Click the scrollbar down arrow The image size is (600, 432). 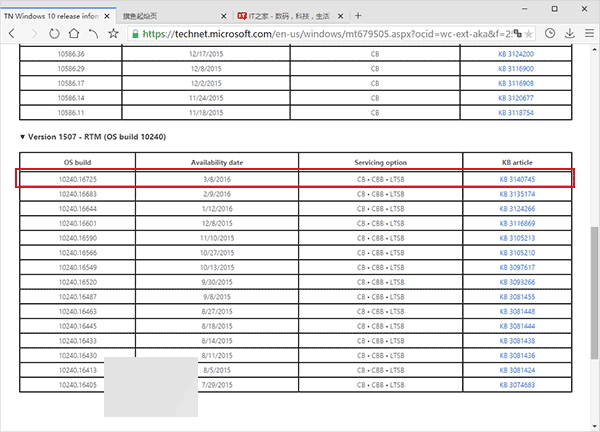point(594,426)
